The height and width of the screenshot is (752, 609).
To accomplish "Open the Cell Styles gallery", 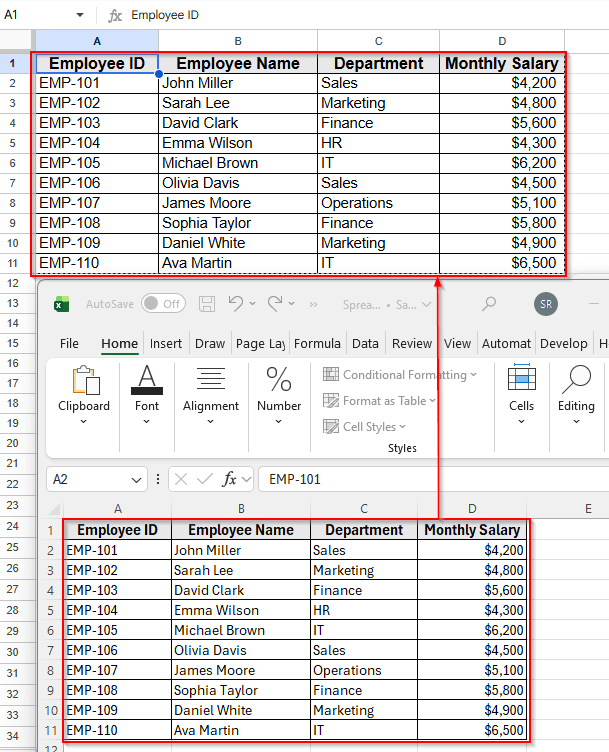I will [364, 426].
